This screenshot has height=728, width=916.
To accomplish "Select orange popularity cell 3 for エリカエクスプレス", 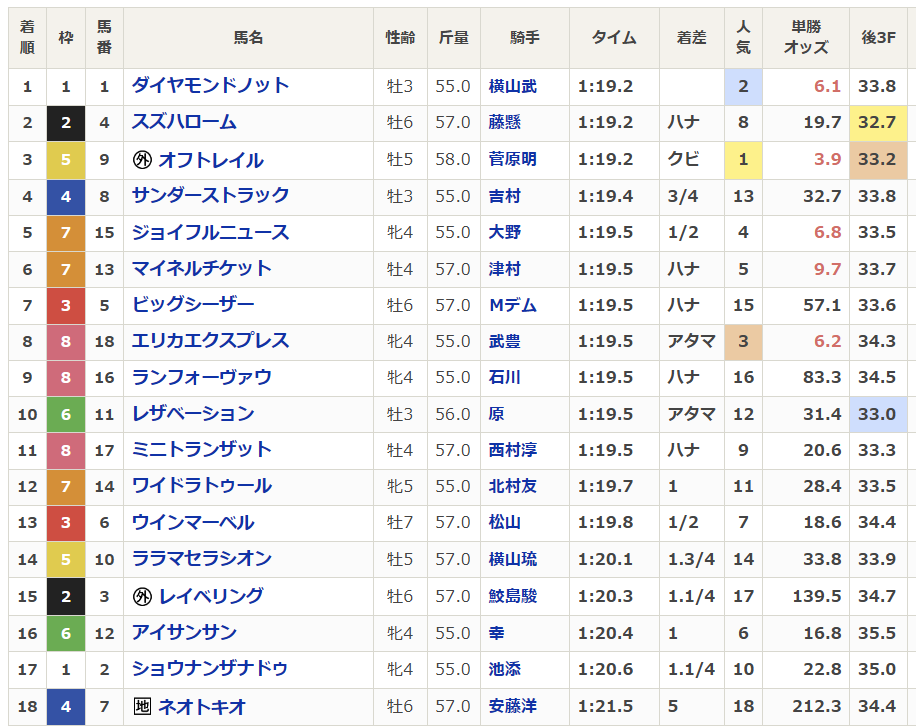I will click(x=743, y=341).
